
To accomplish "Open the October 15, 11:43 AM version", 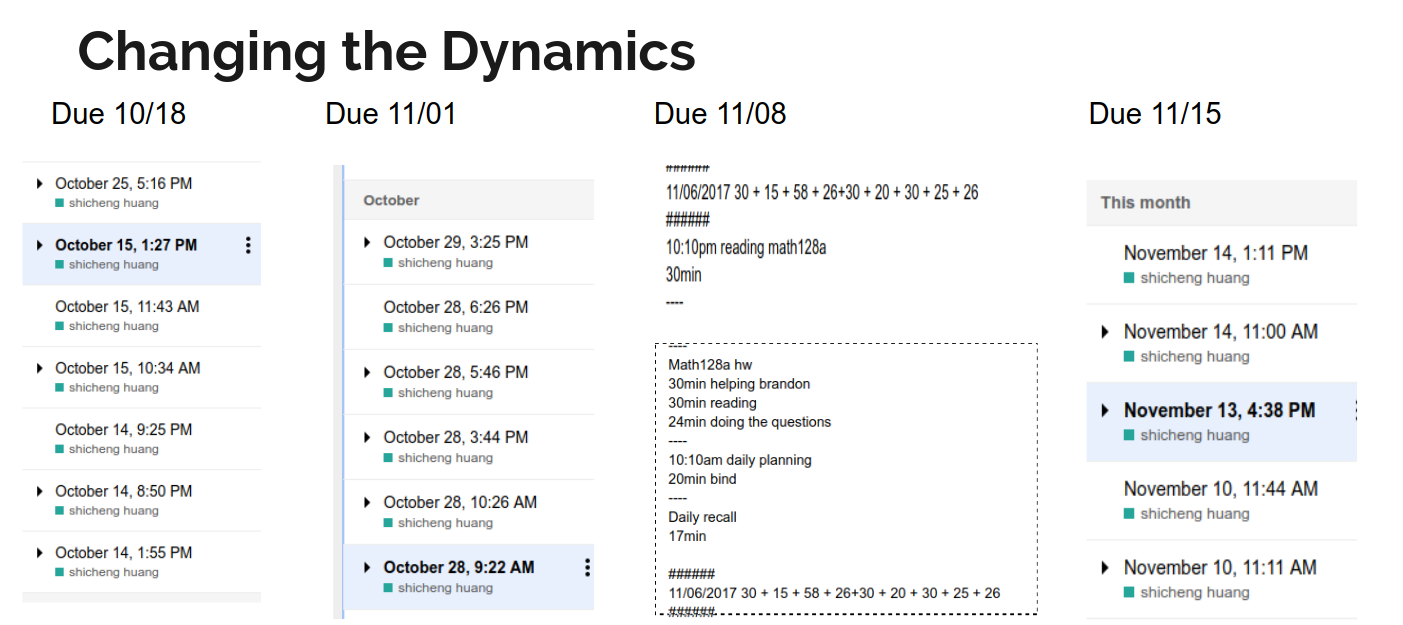I will (141, 315).
